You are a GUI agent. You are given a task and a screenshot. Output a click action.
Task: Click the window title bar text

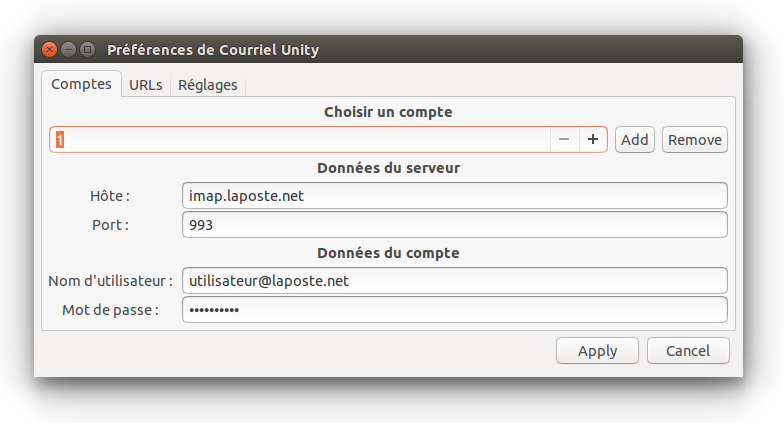(213, 50)
